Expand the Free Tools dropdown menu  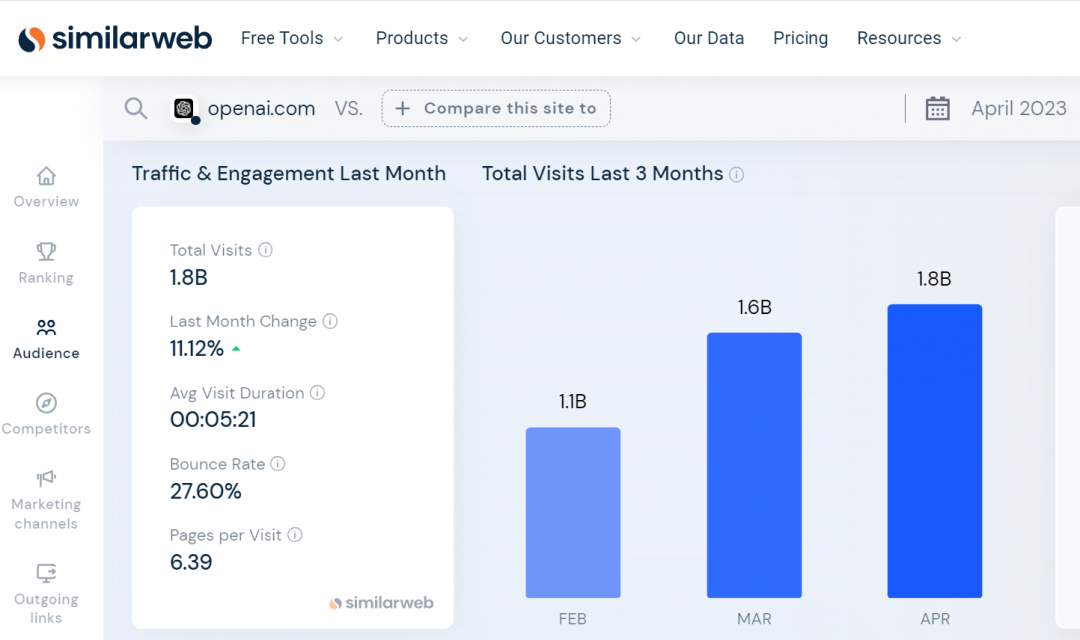[x=292, y=38]
